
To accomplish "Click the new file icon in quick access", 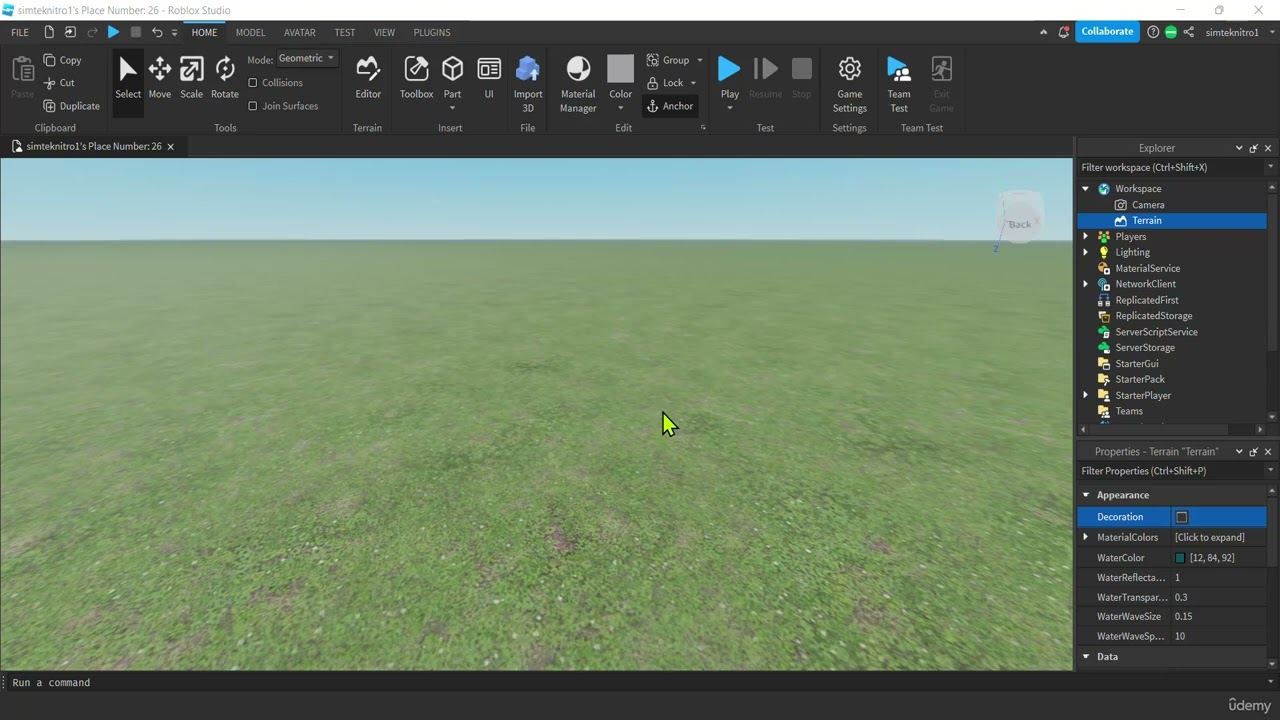I will pos(49,32).
